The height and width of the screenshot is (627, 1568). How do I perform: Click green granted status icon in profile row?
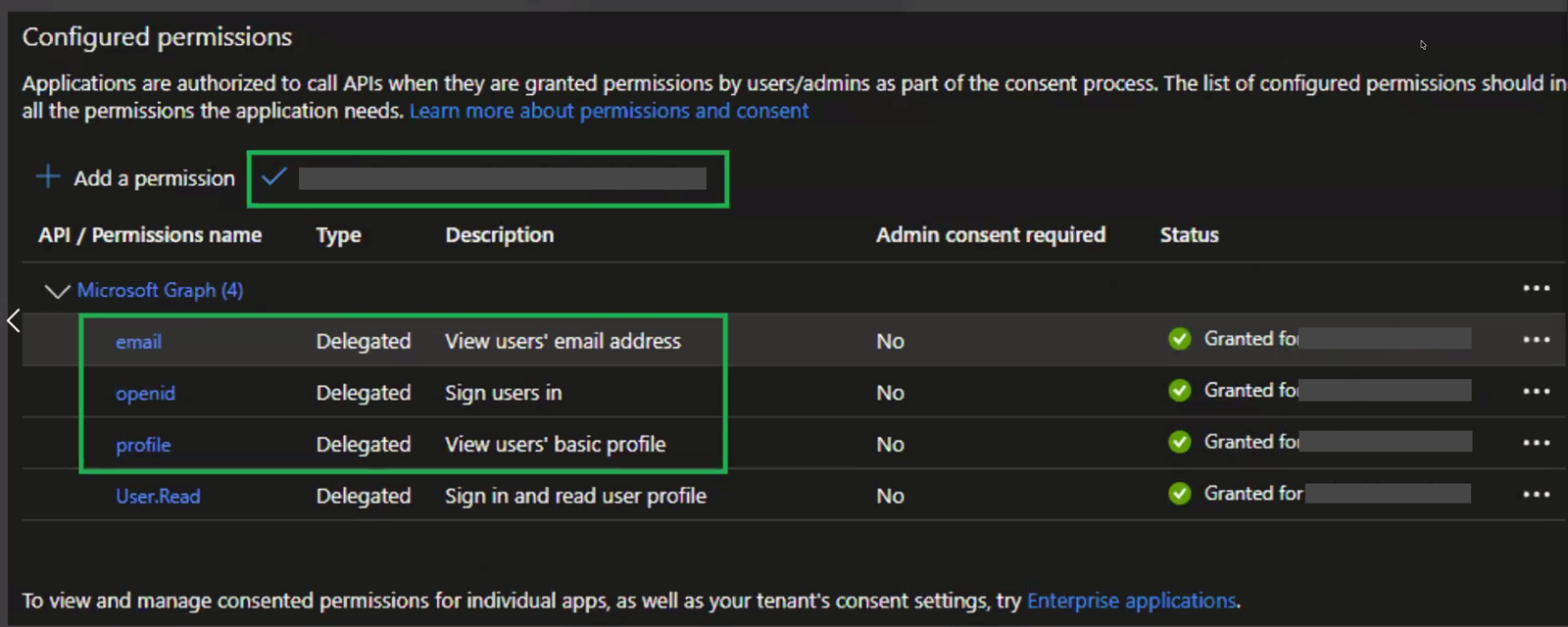click(x=1180, y=442)
